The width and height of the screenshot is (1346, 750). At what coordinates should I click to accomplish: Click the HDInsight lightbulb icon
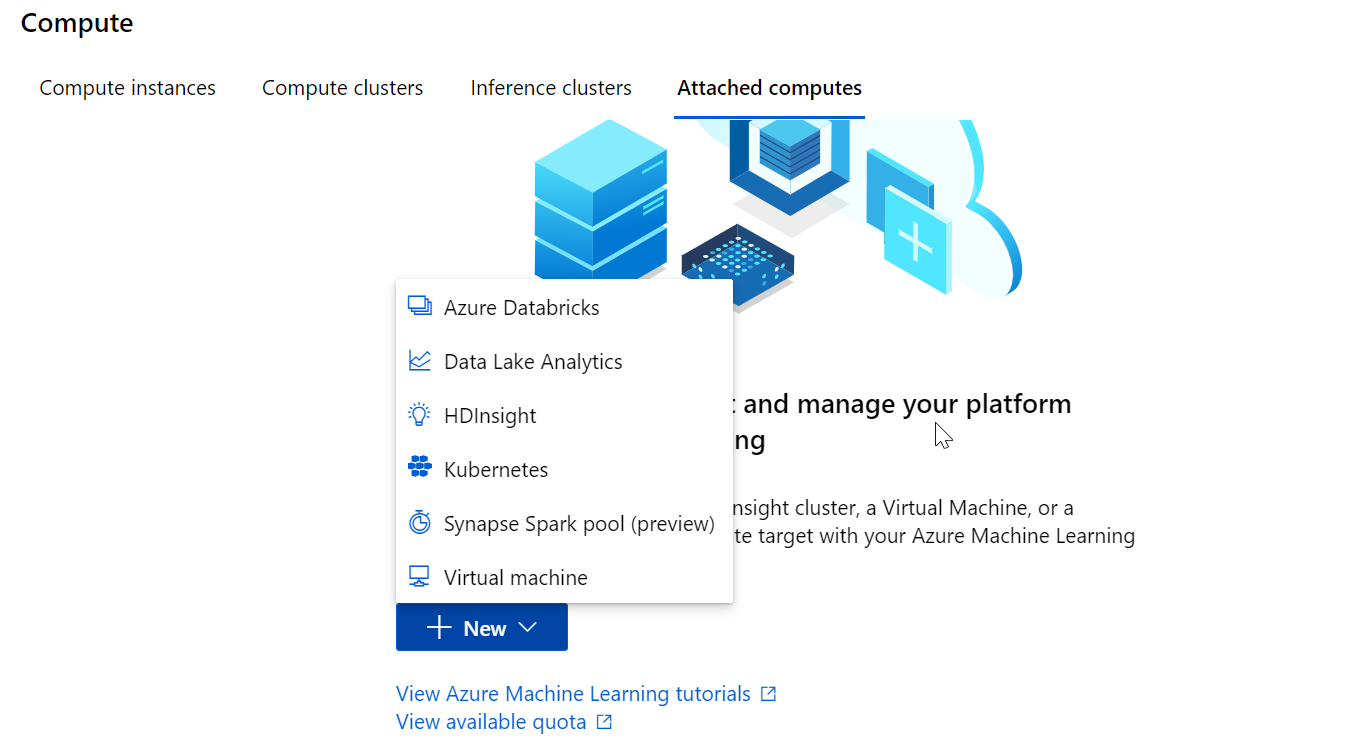pyautogui.click(x=420, y=415)
